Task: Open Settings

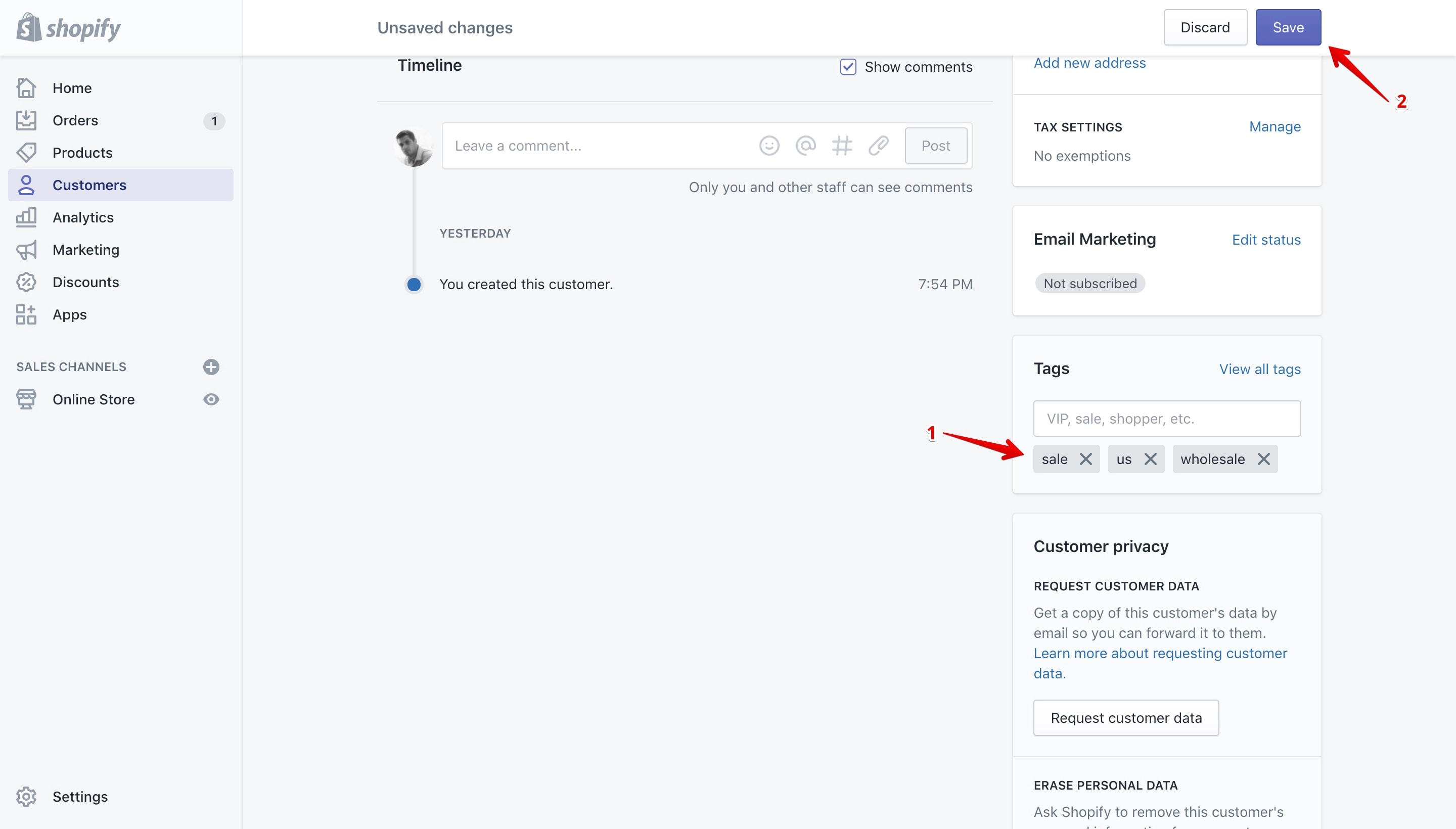Action: click(121, 797)
